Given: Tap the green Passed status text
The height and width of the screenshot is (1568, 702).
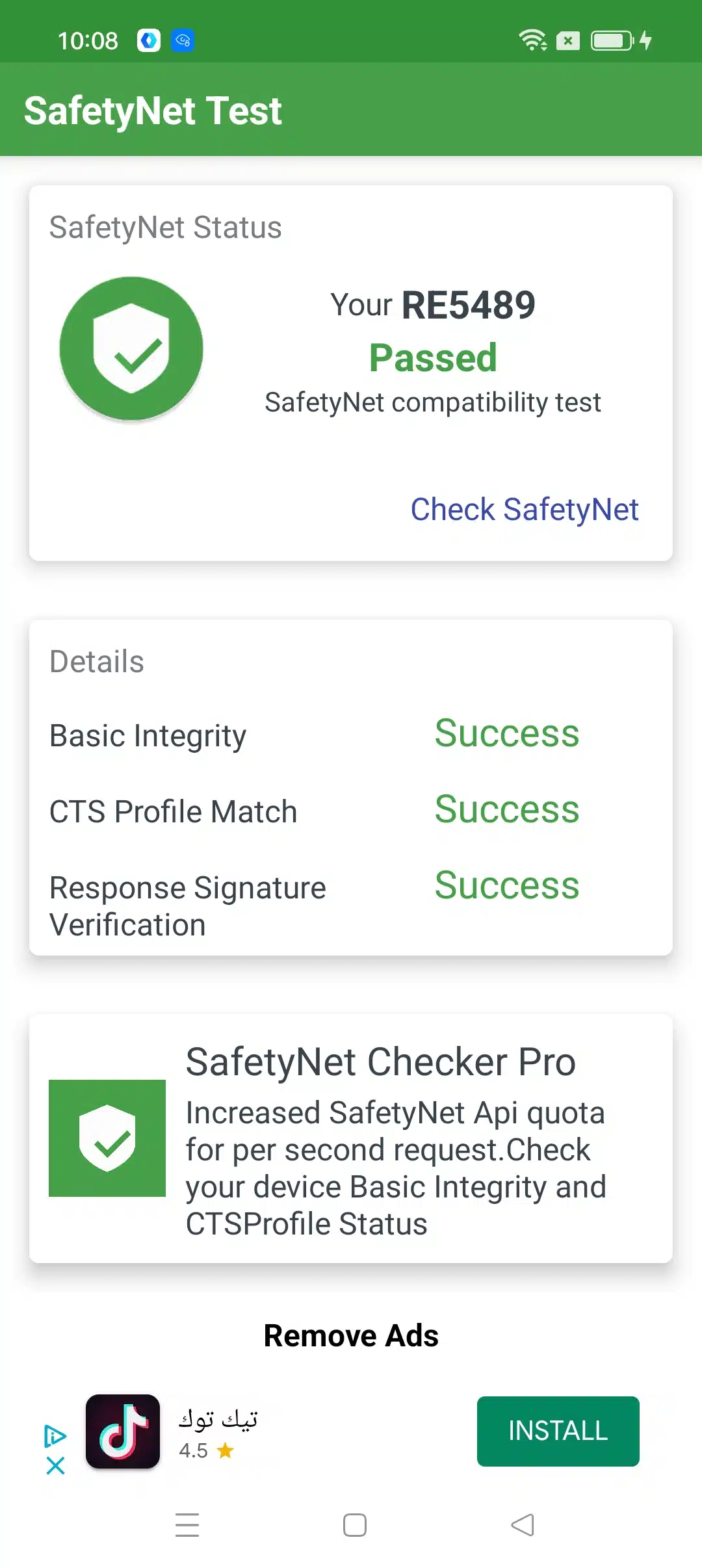Looking at the screenshot, I should 433,358.
